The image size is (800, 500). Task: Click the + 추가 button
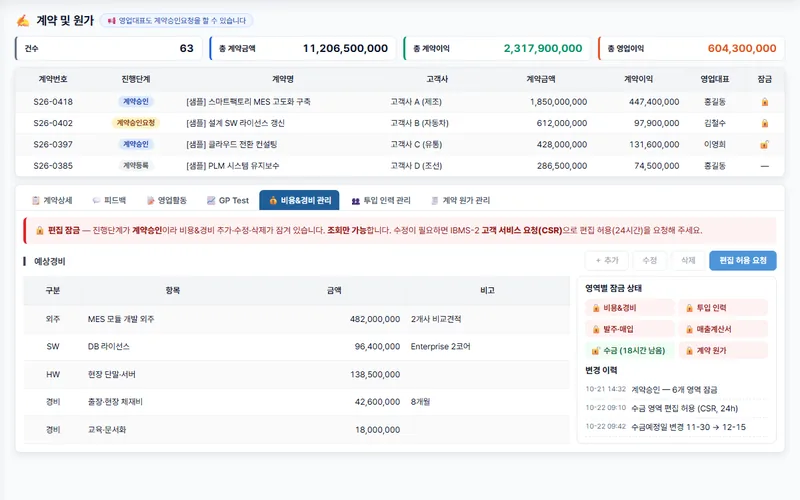coord(607,260)
